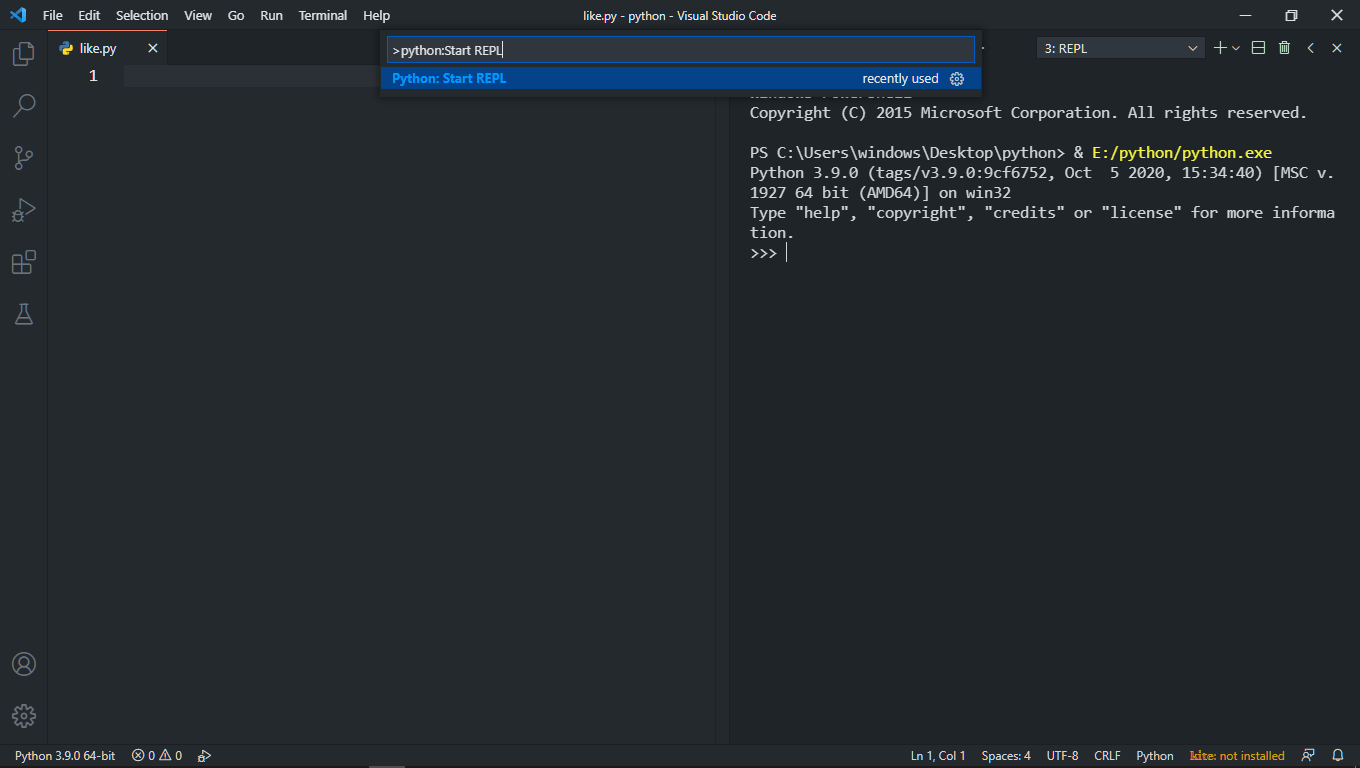The image size is (1360, 768).
Task: Open the File menu
Action: pos(53,15)
